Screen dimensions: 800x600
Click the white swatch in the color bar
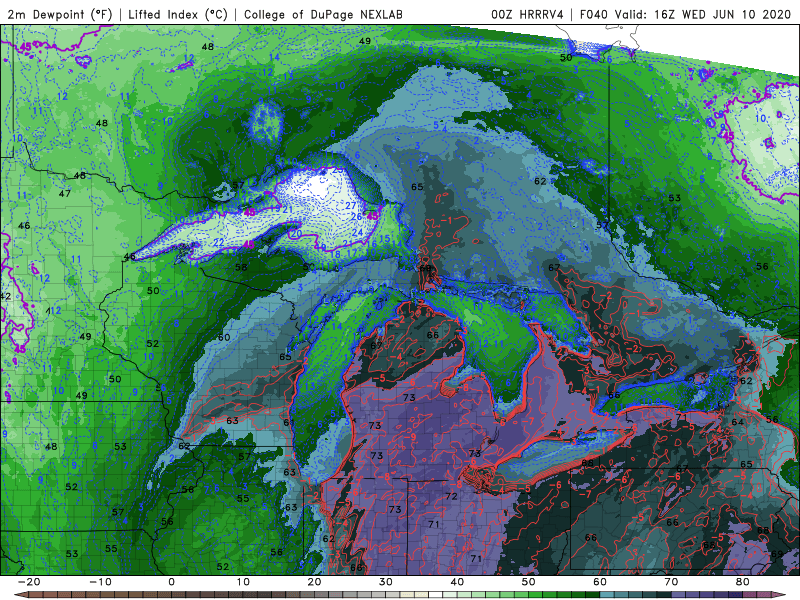click(x=434, y=595)
